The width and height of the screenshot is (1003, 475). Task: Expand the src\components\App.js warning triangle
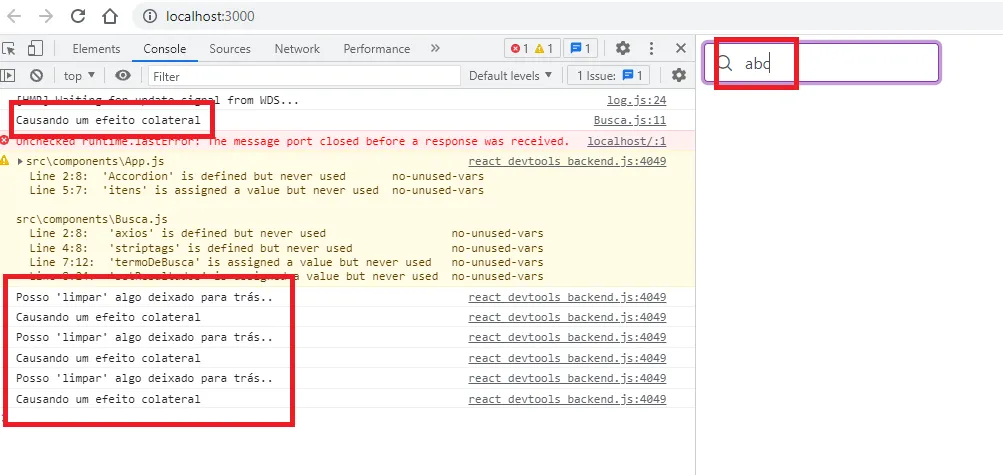coord(20,162)
